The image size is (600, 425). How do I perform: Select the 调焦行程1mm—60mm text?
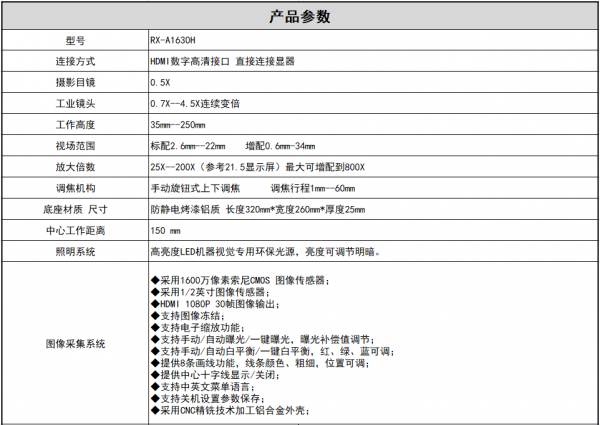tap(313, 188)
